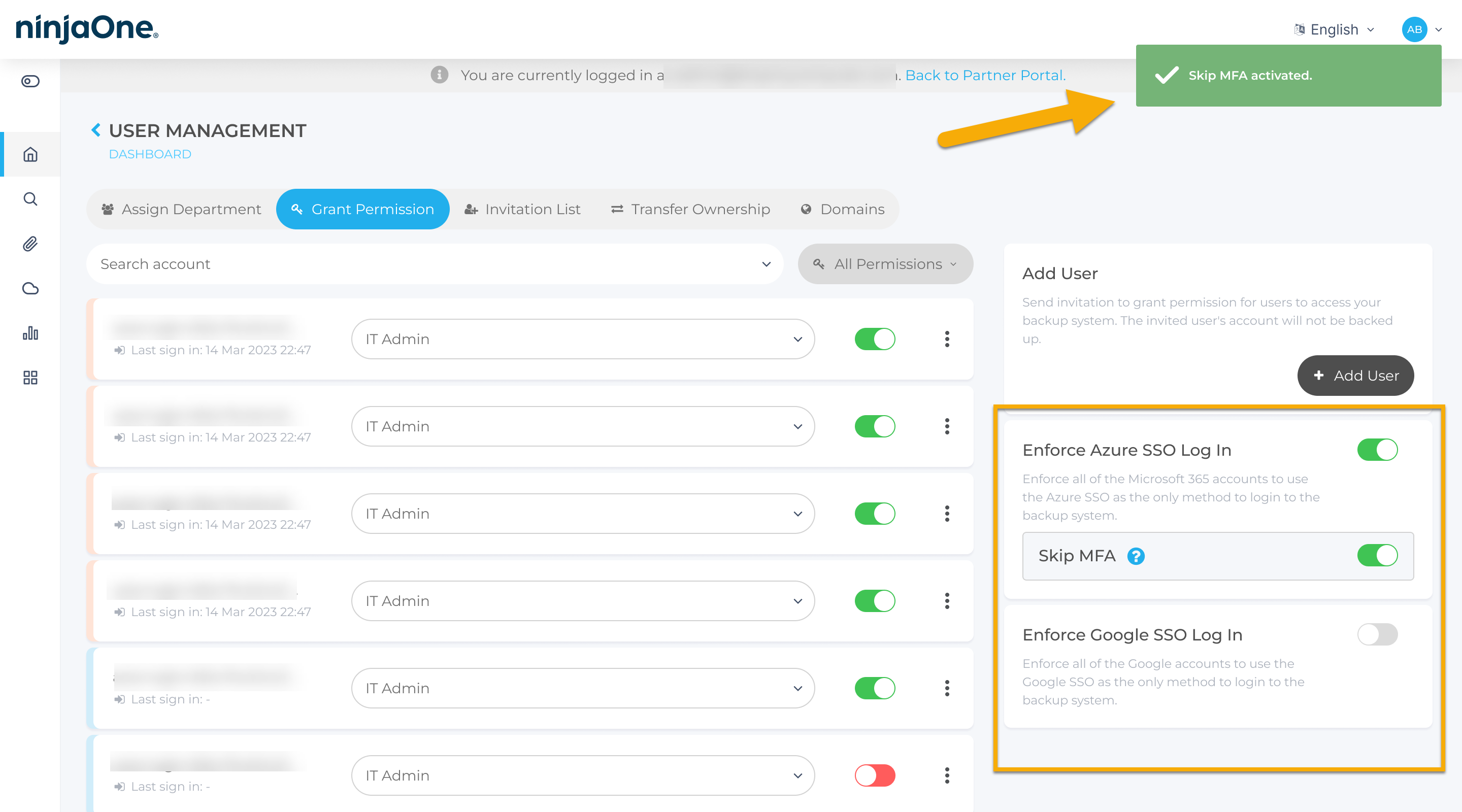The width and height of the screenshot is (1462, 812).
Task: Open the bar chart reports sidebar icon
Action: [30, 333]
